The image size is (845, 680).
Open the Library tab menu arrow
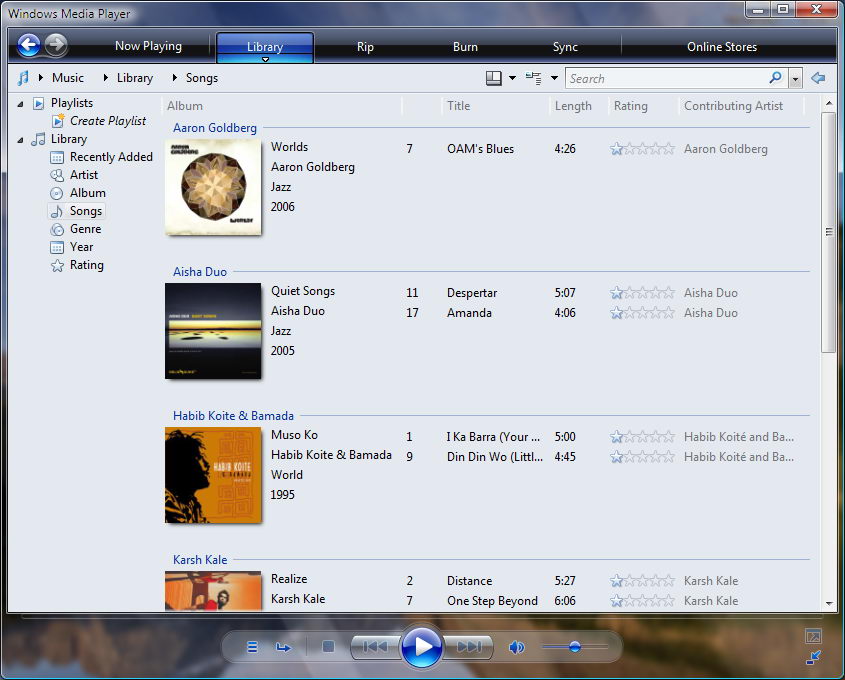coord(265,59)
